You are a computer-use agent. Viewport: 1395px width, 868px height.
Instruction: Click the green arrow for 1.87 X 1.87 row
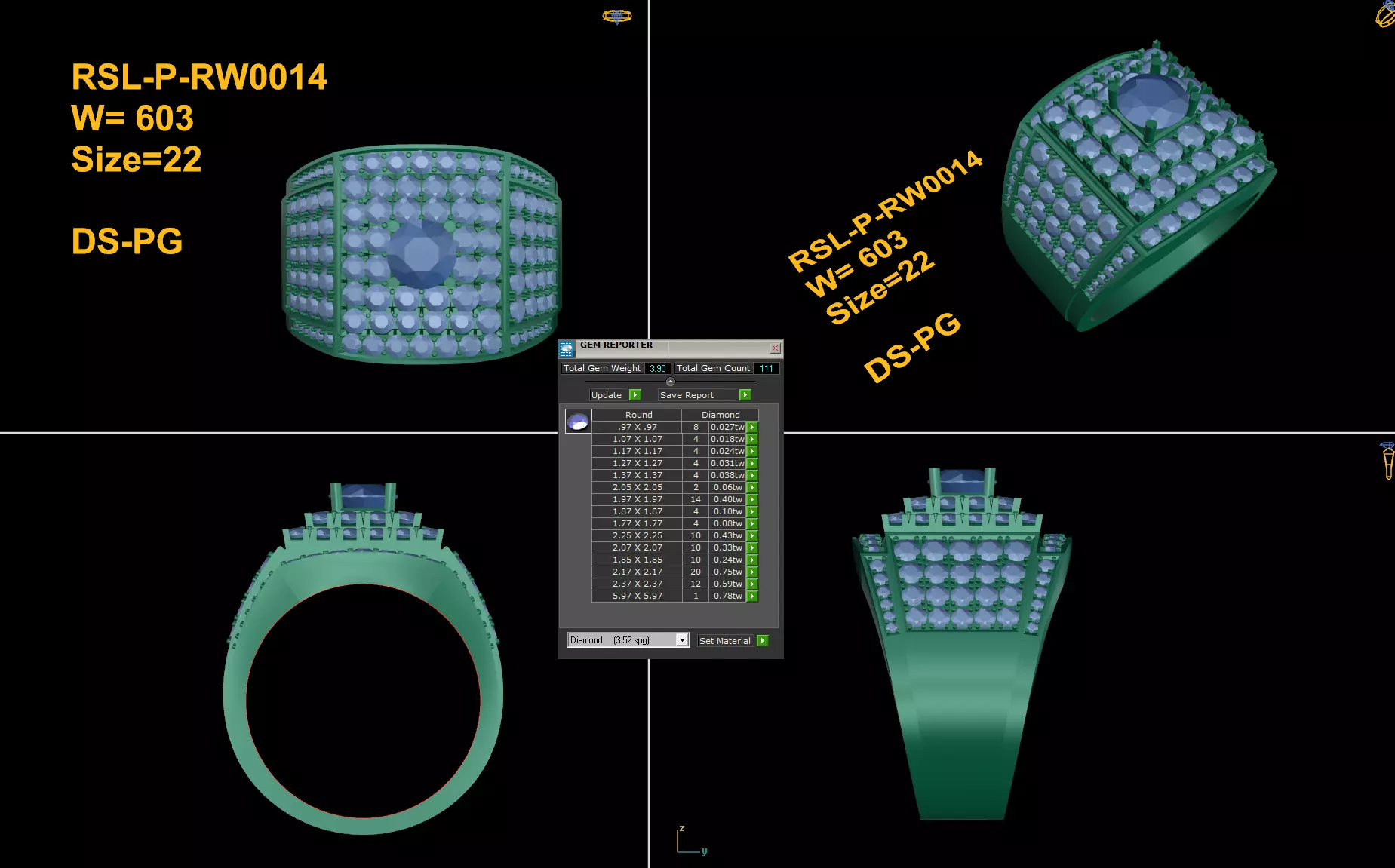point(752,511)
